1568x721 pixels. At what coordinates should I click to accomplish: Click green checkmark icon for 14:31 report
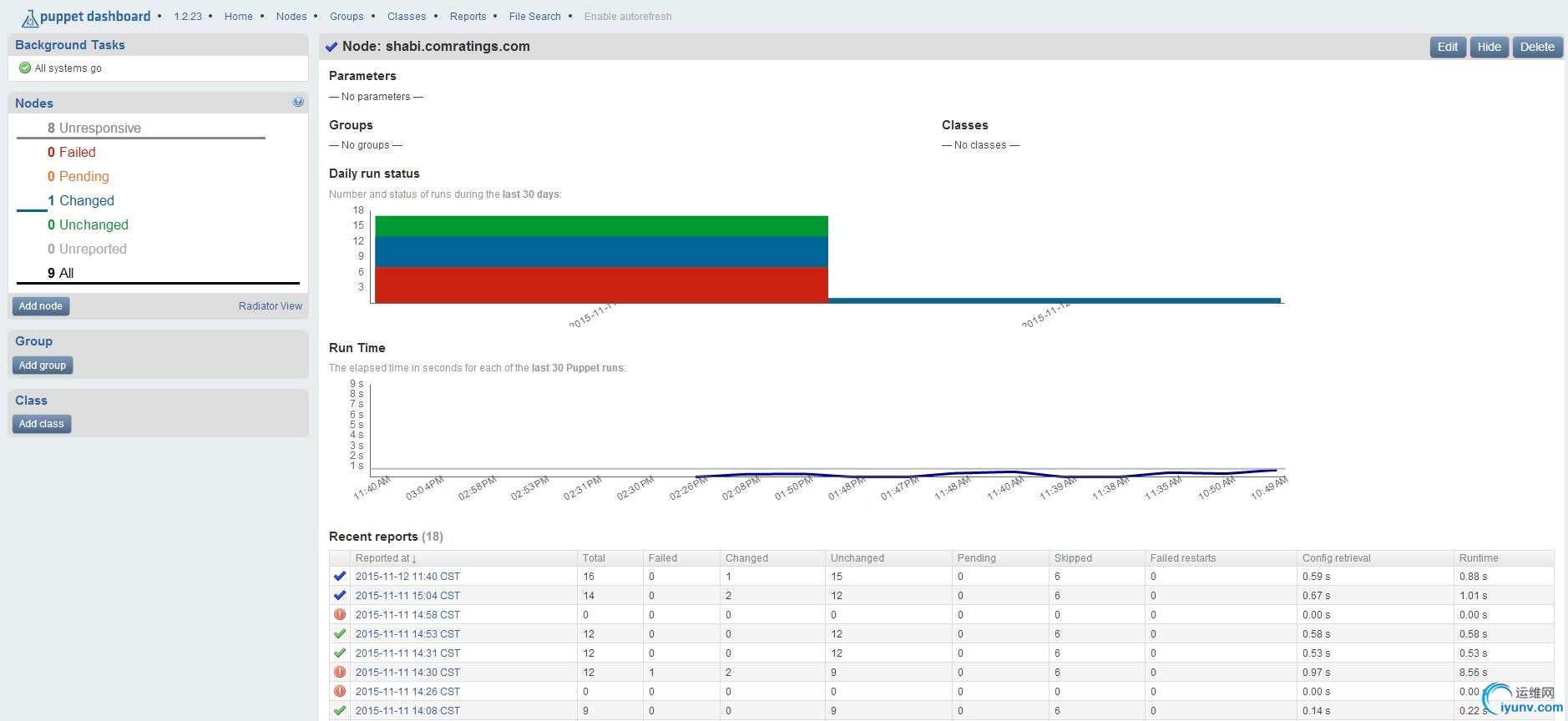pos(340,653)
